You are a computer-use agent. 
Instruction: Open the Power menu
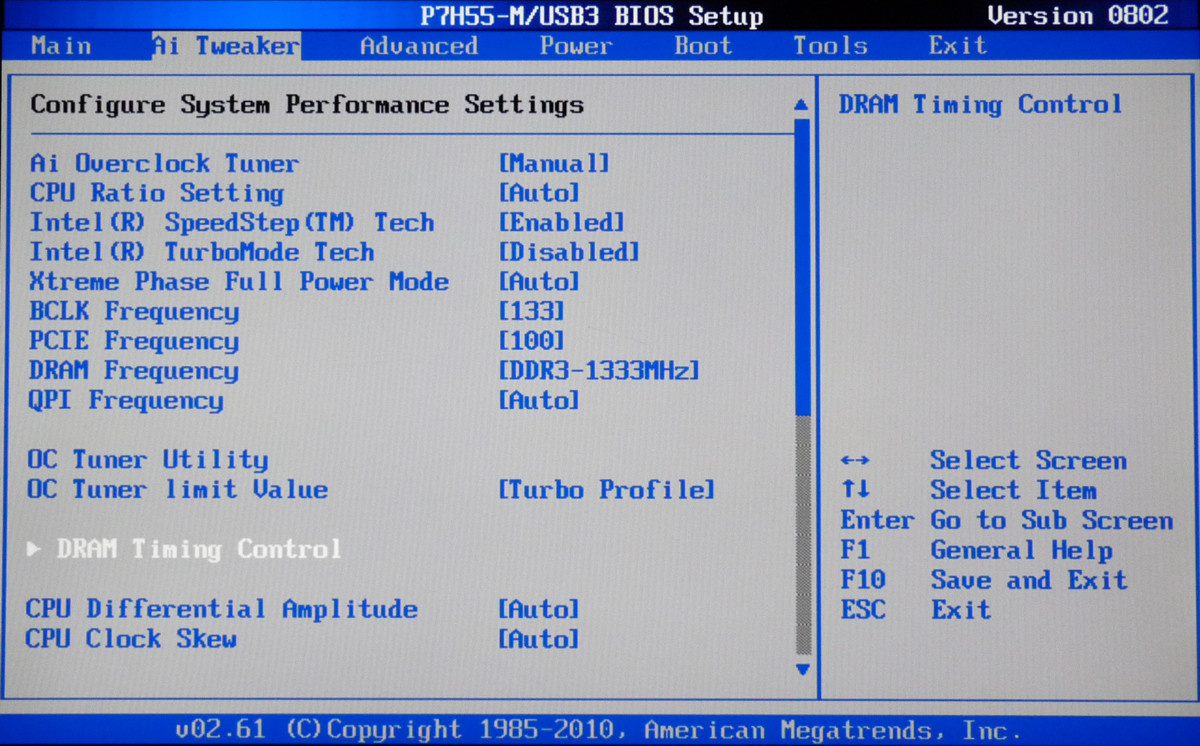[576, 45]
